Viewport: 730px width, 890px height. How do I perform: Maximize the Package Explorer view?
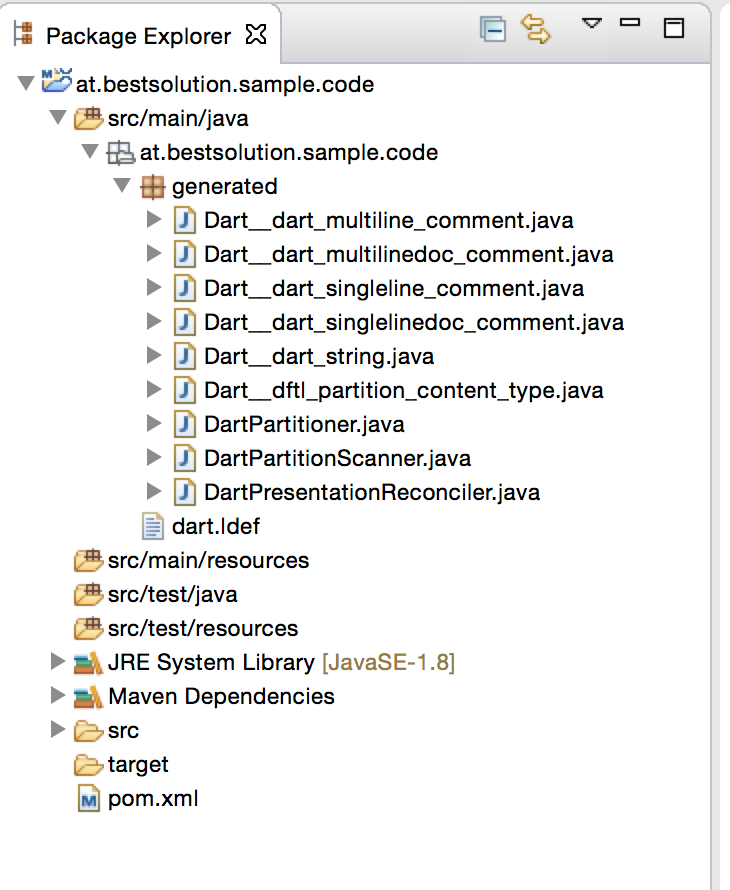point(674,28)
